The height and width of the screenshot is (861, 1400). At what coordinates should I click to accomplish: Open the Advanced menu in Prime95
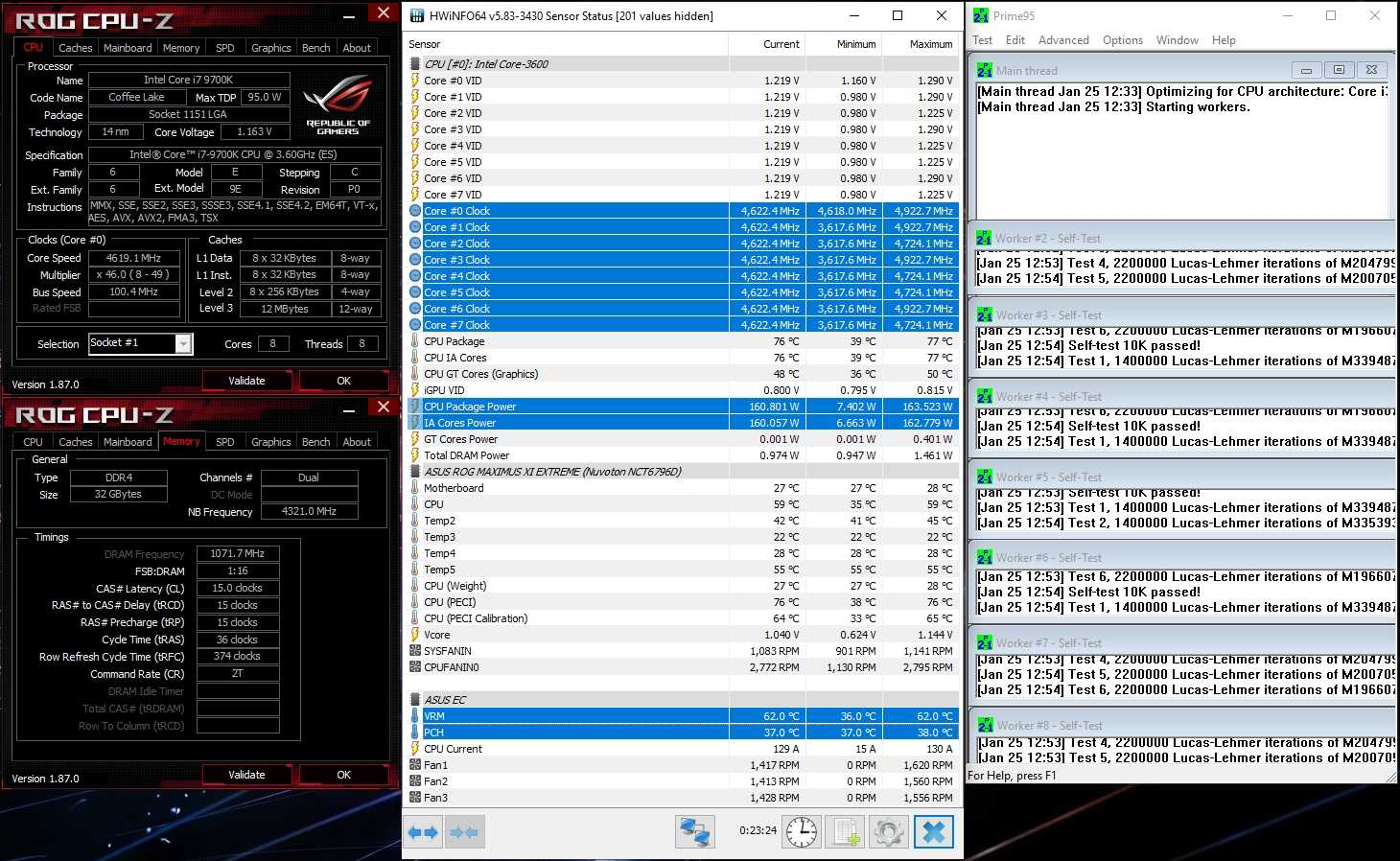(x=1063, y=40)
